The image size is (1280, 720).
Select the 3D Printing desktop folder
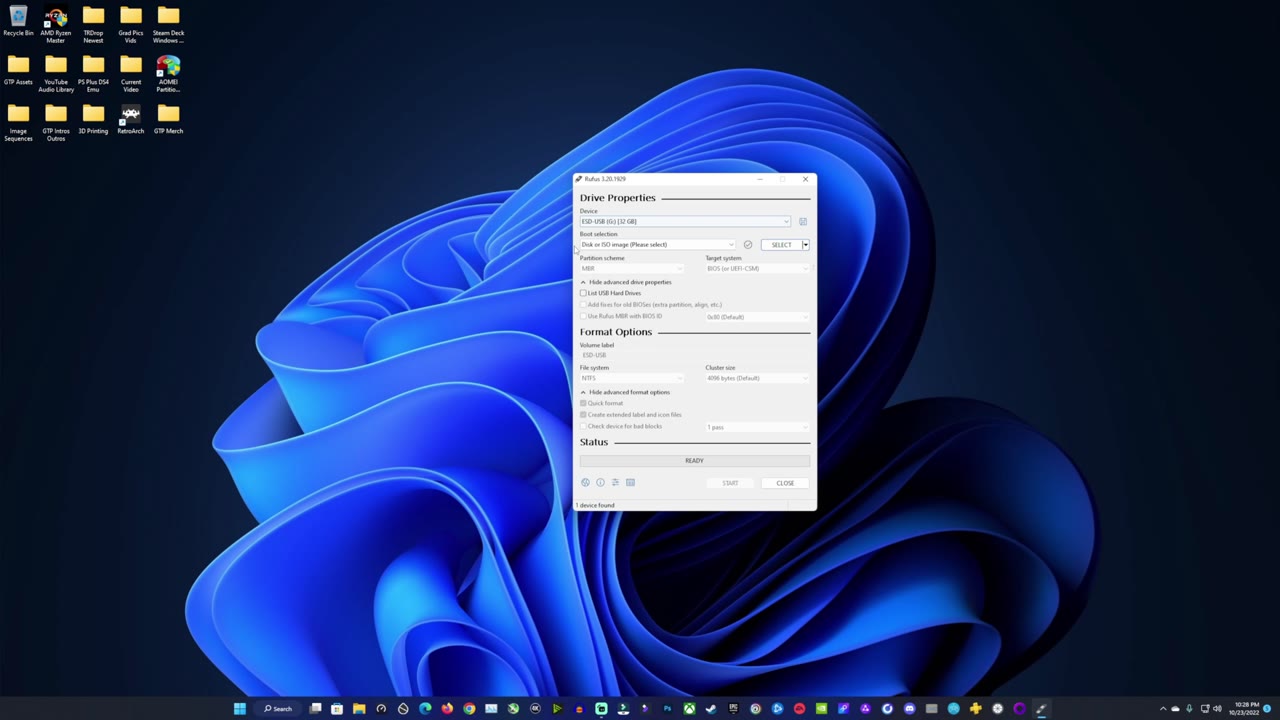click(93, 119)
